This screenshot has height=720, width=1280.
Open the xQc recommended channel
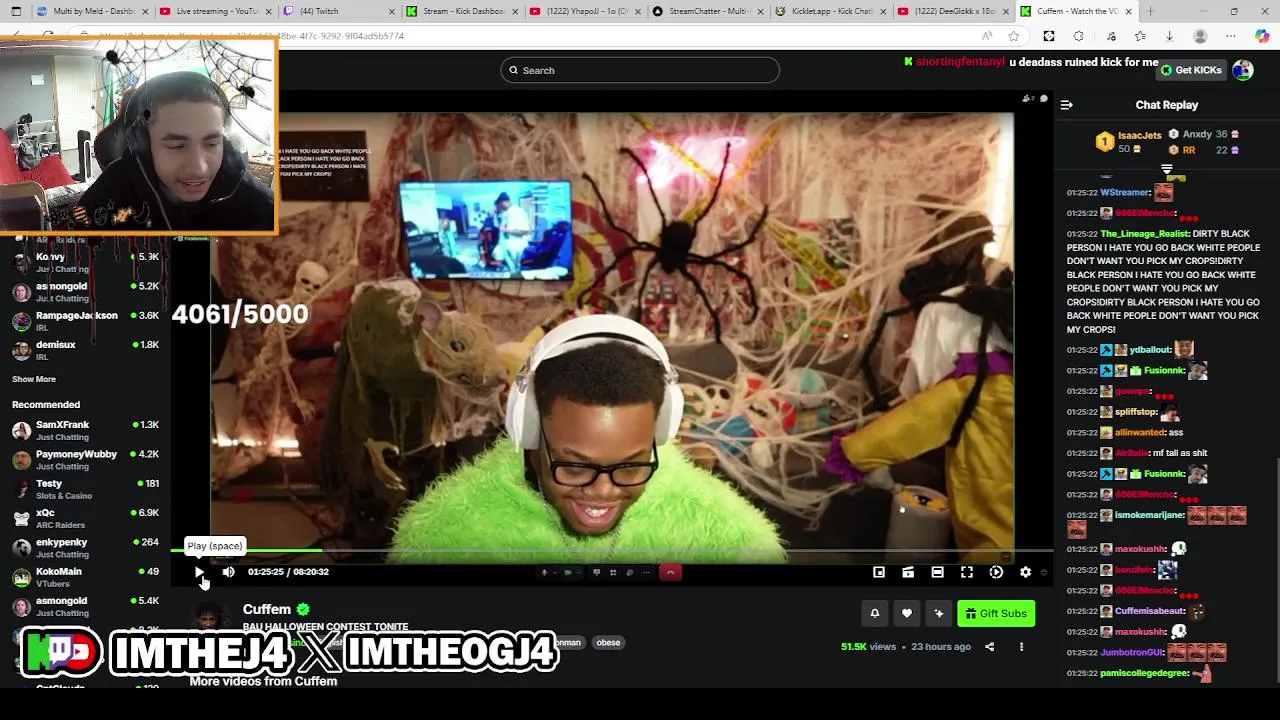(x=85, y=518)
